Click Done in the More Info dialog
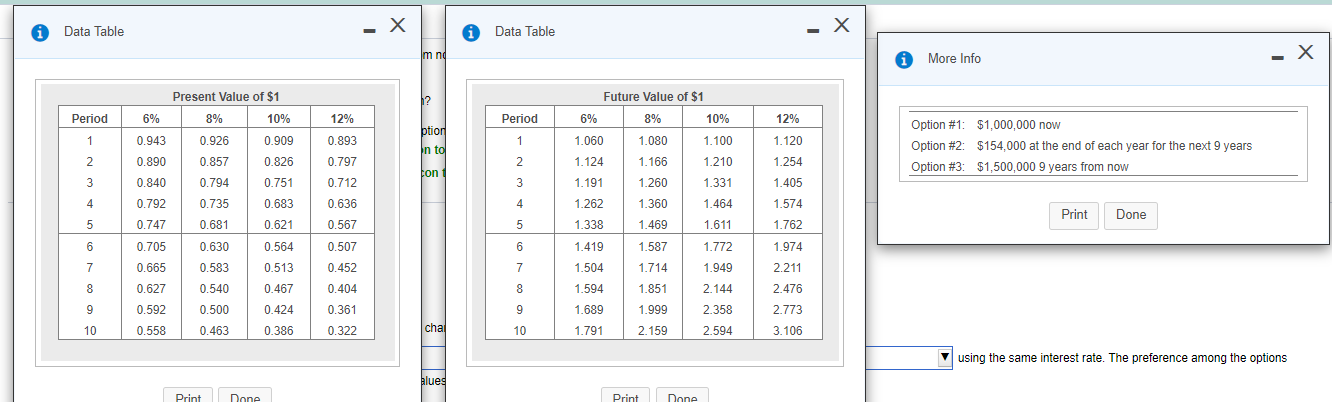1332x402 pixels. coord(1131,215)
